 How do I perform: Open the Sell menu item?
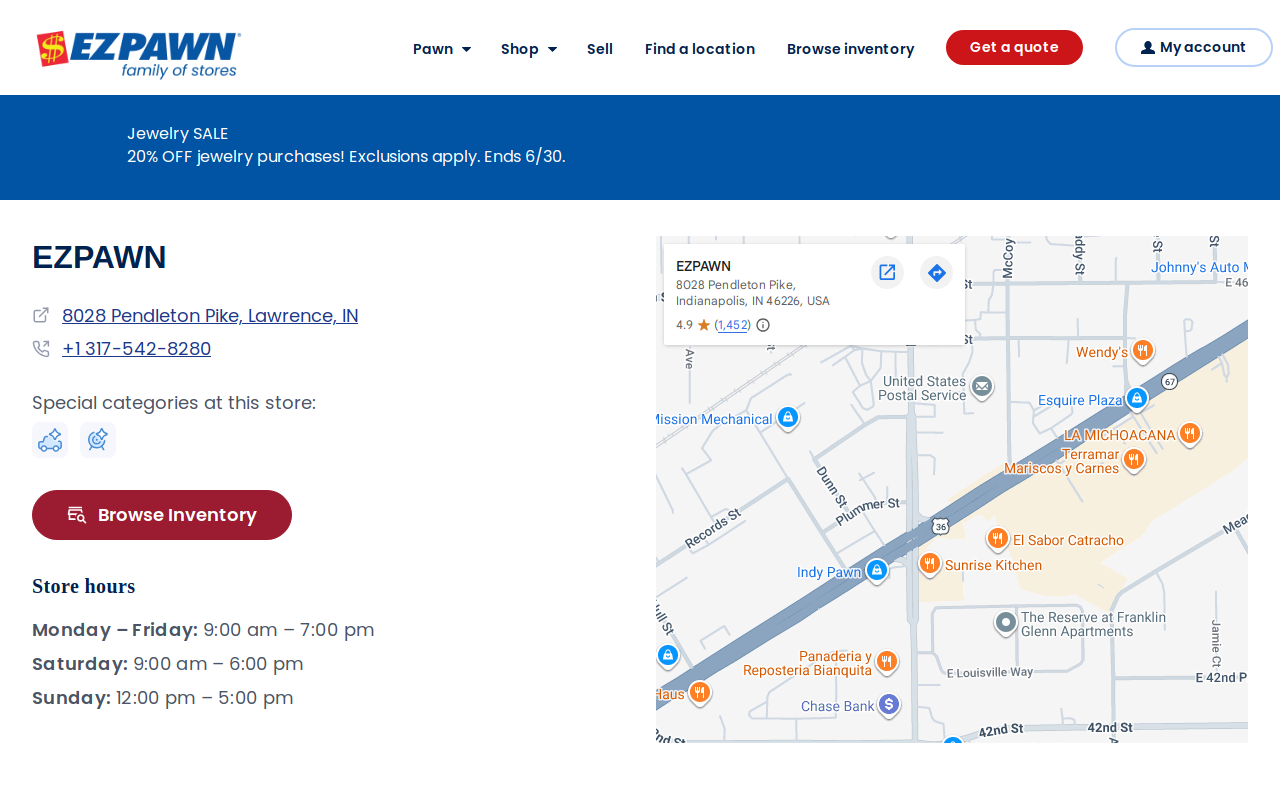pyautogui.click(x=600, y=49)
